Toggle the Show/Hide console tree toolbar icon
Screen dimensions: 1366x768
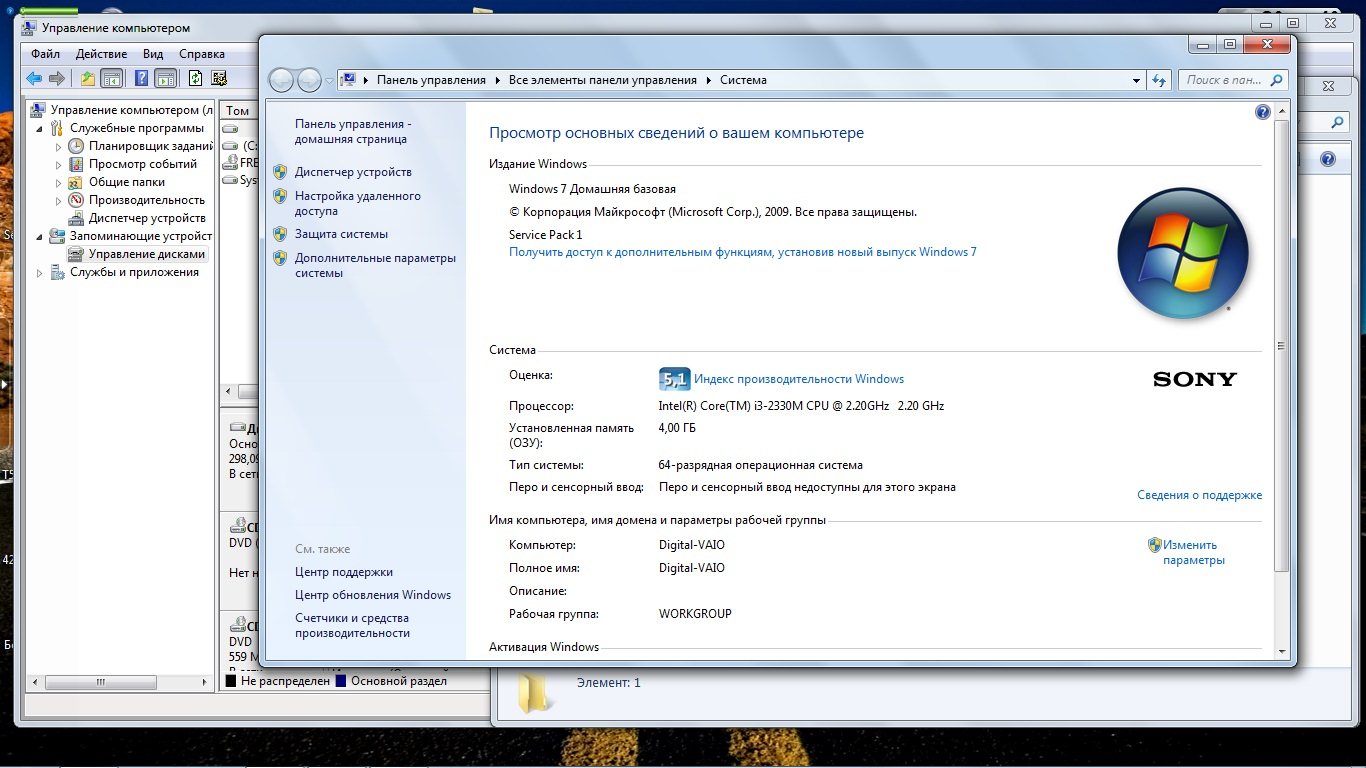coord(112,79)
